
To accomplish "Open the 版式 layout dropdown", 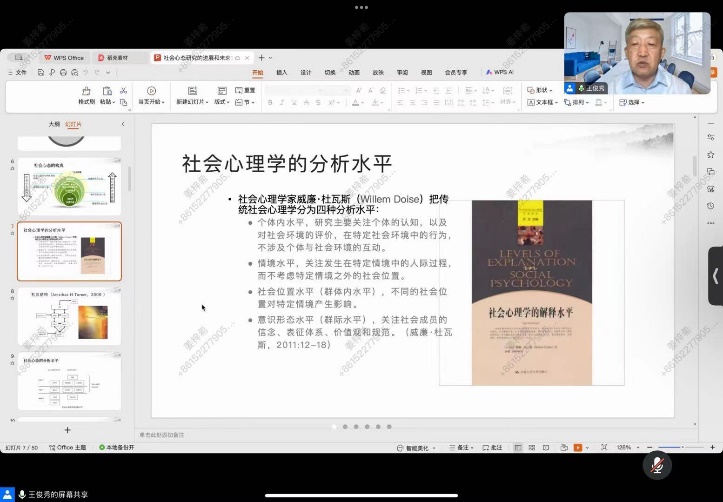I will coord(222,102).
